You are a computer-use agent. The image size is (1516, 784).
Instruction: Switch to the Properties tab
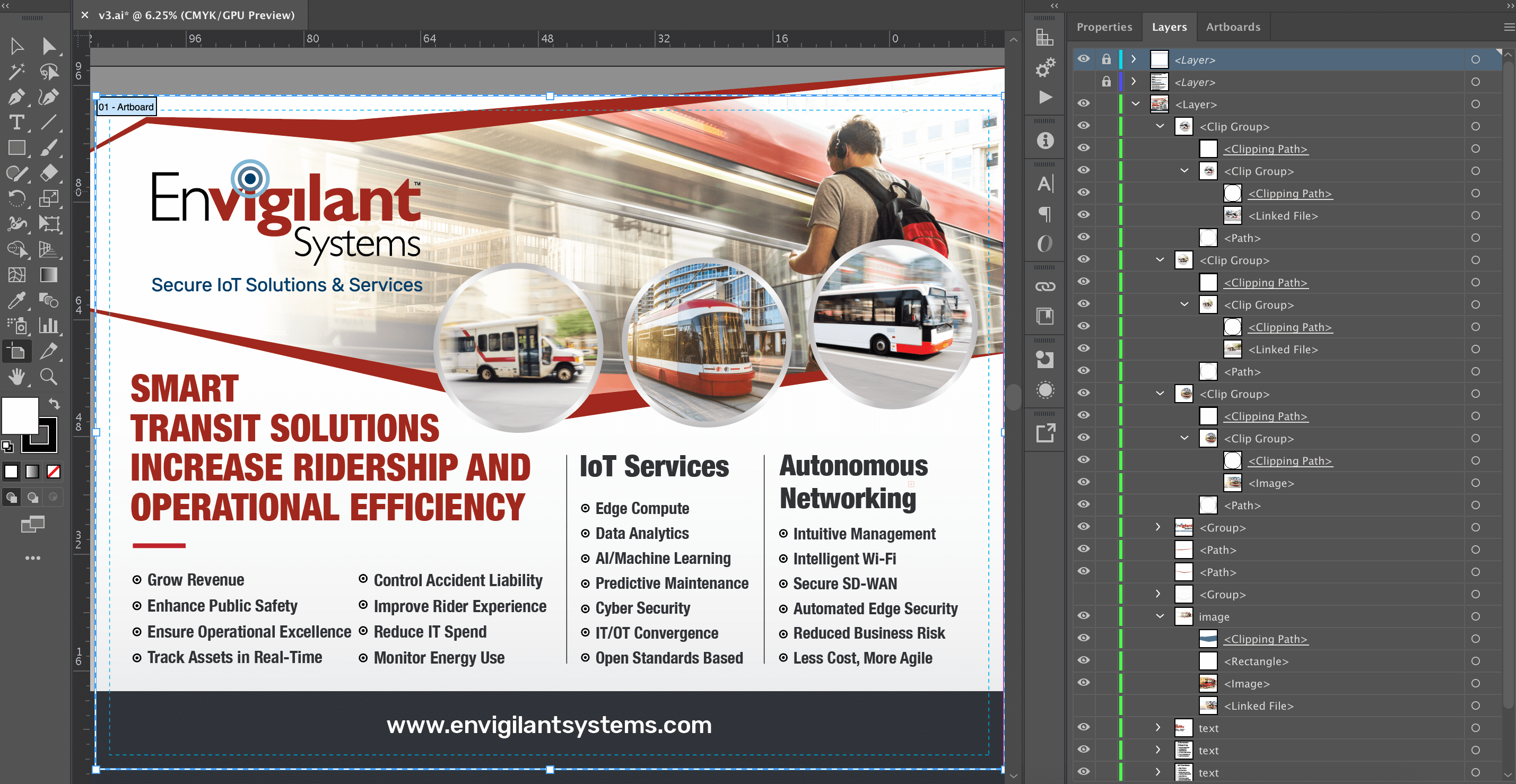pyautogui.click(x=1104, y=27)
